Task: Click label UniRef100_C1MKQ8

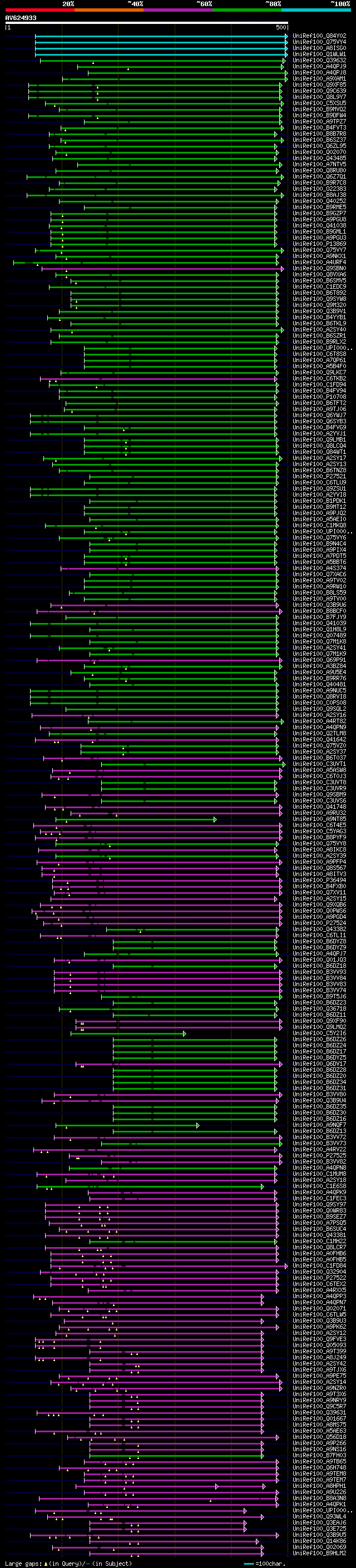Action: [x=319, y=525]
